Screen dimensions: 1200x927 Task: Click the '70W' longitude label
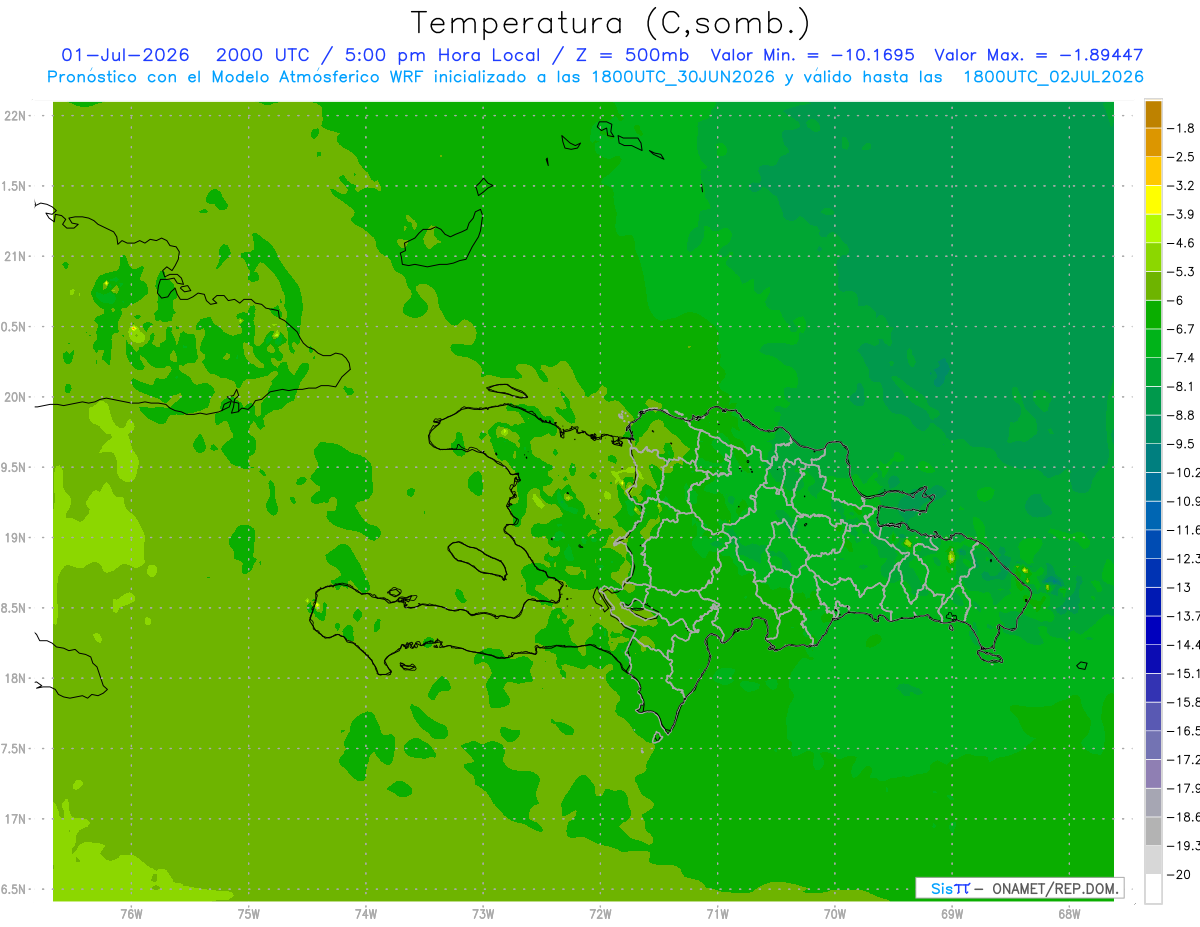[835, 914]
